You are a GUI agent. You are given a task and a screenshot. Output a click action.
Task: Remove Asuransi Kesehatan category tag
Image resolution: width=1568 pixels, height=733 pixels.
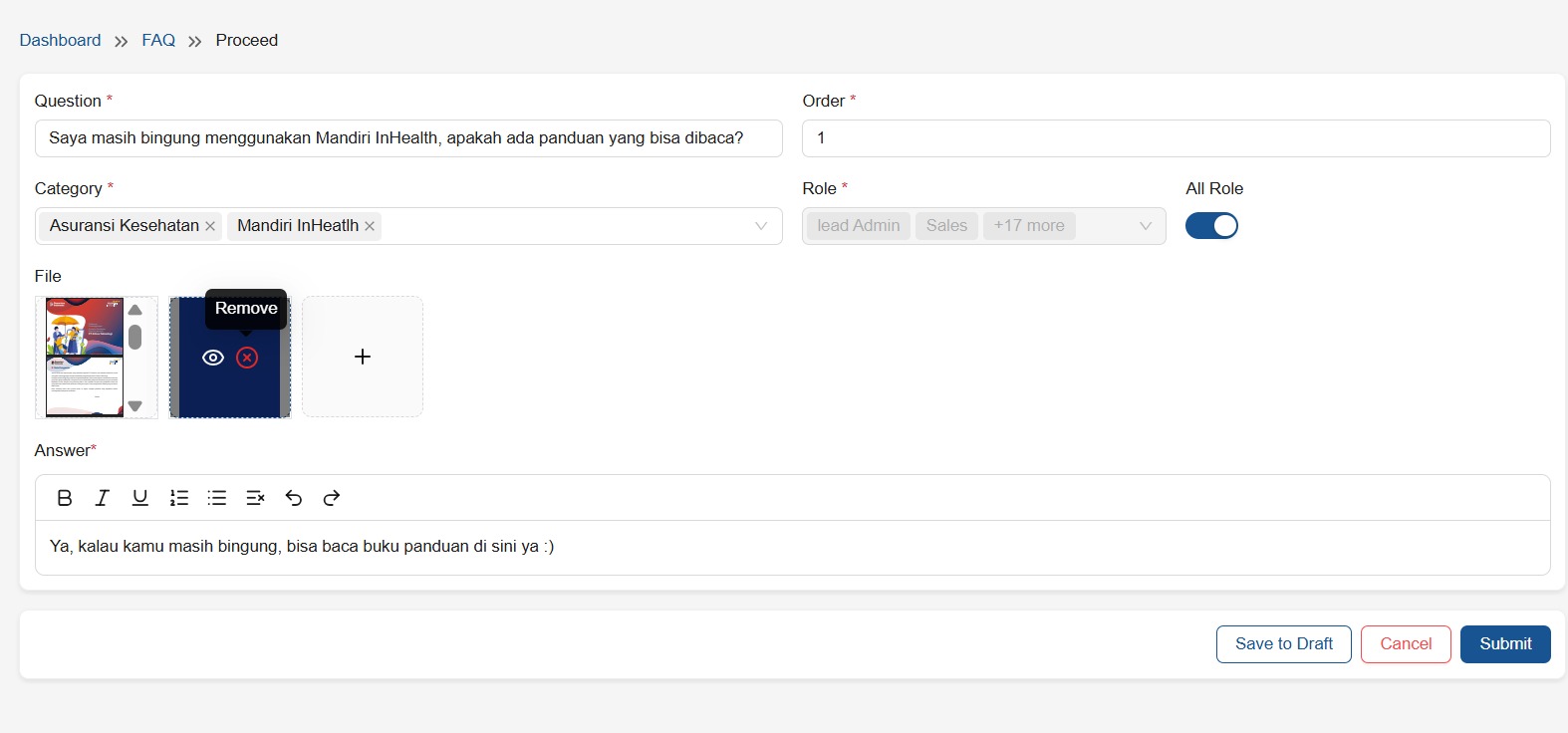point(210,226)
